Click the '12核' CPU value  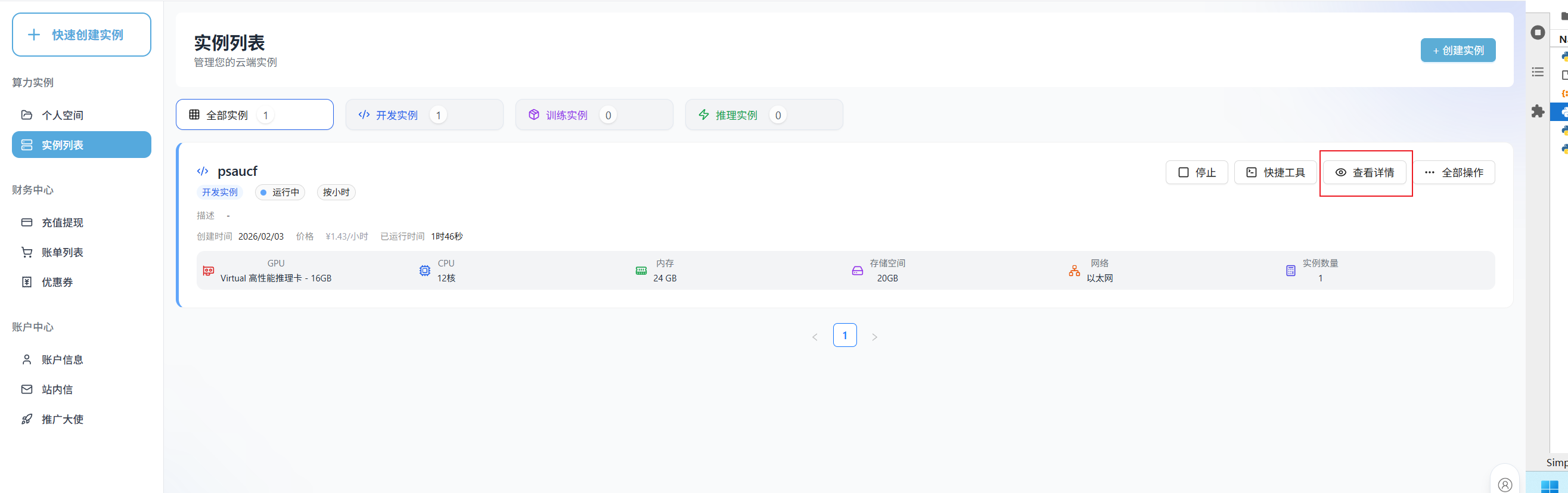click(446, 278)
